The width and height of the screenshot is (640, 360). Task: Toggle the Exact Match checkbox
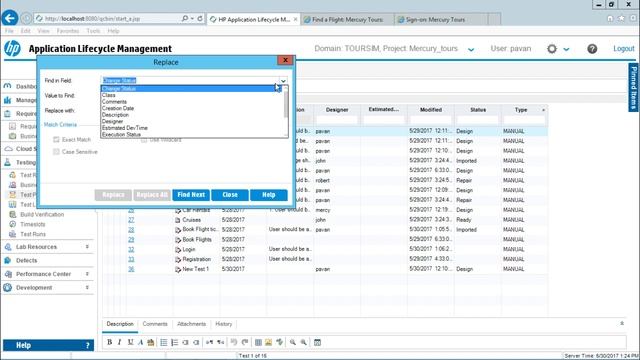pos(56,140)
